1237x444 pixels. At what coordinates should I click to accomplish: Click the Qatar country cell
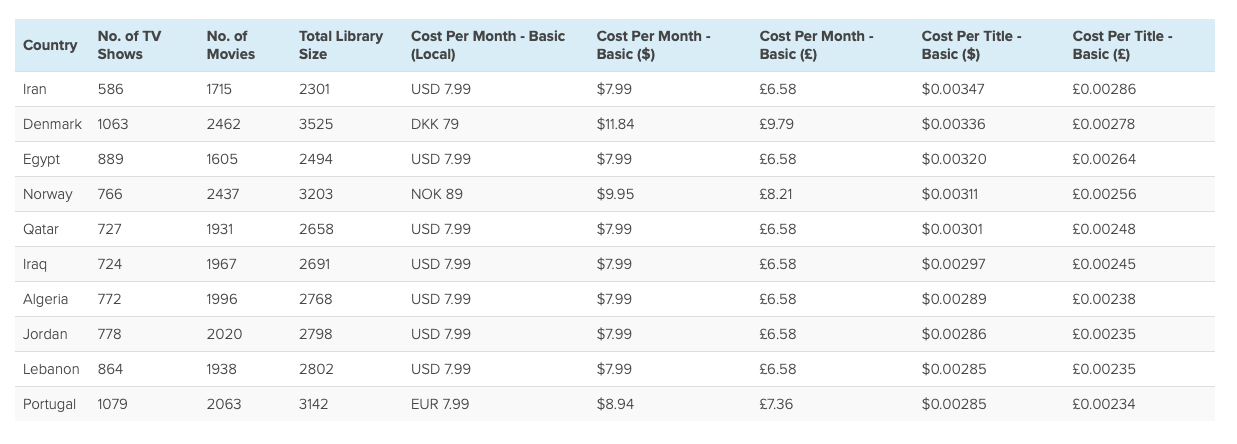(41, 229)
